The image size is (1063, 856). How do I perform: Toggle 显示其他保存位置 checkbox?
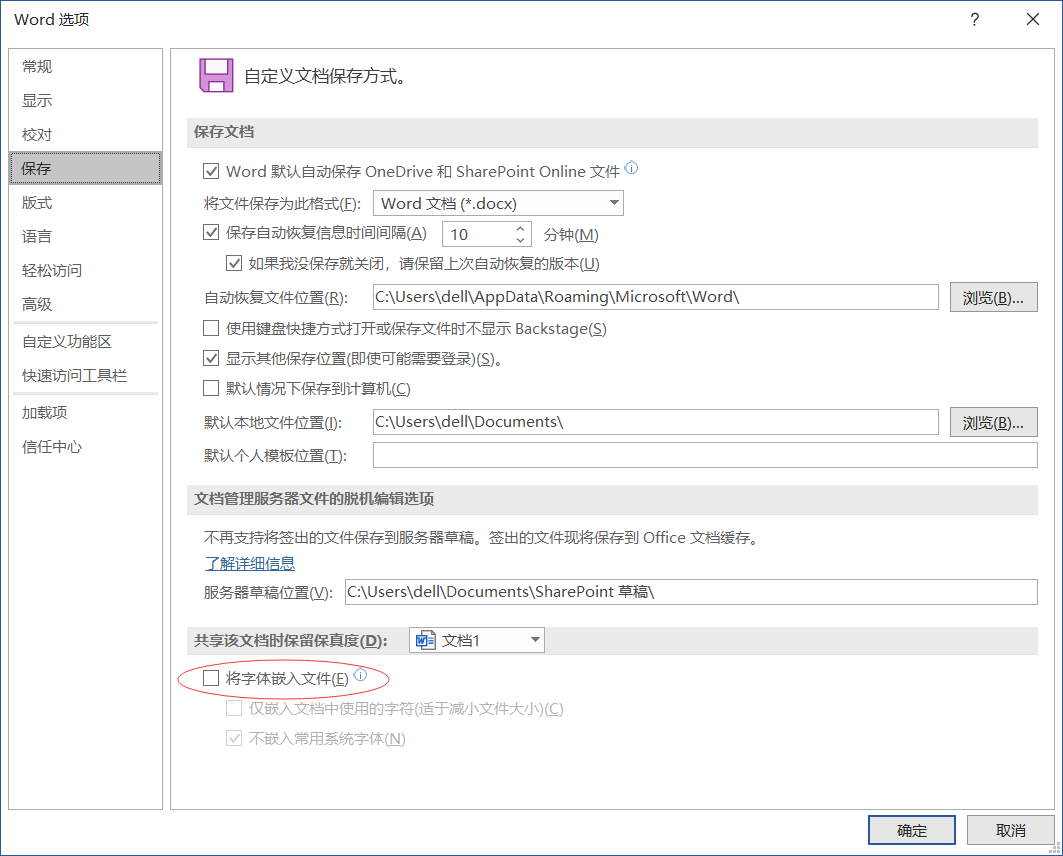point(211,359)
